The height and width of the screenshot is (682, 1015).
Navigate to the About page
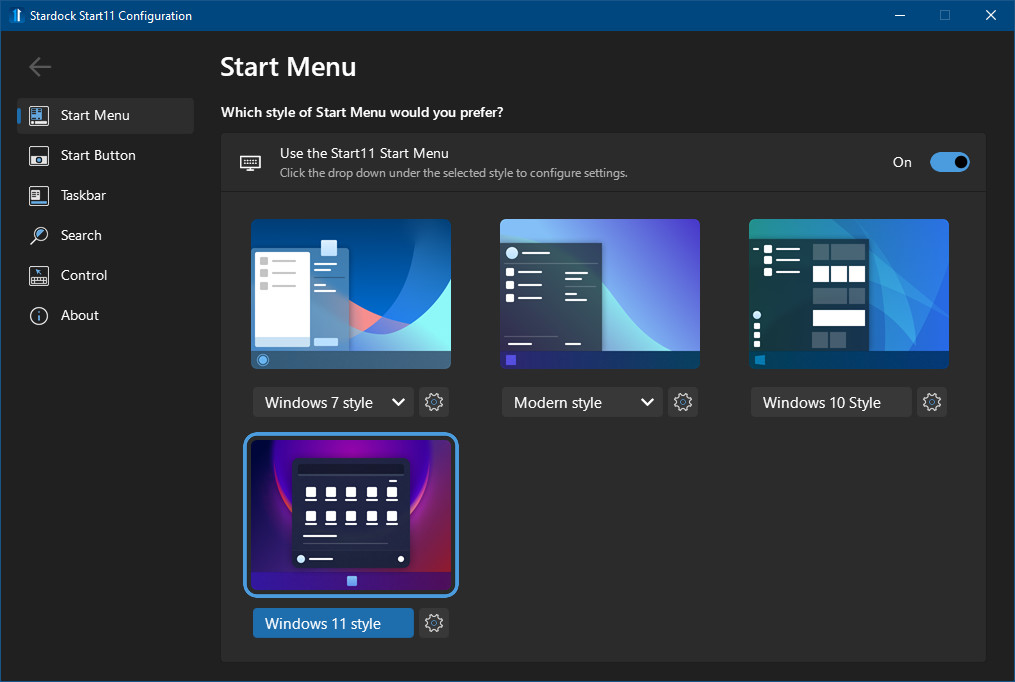click(x=80, y=315)
